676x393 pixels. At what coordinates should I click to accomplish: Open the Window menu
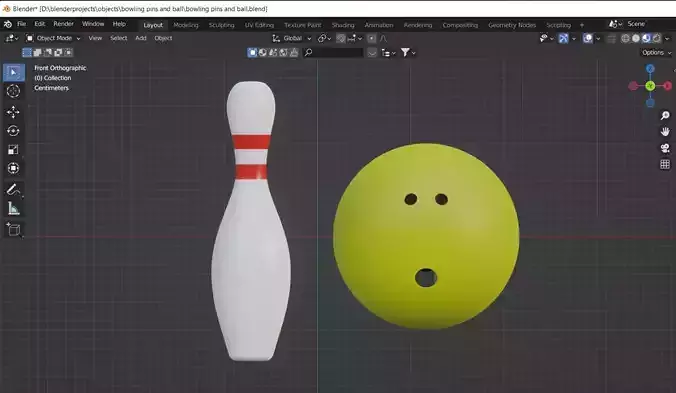tap(93, 24)
